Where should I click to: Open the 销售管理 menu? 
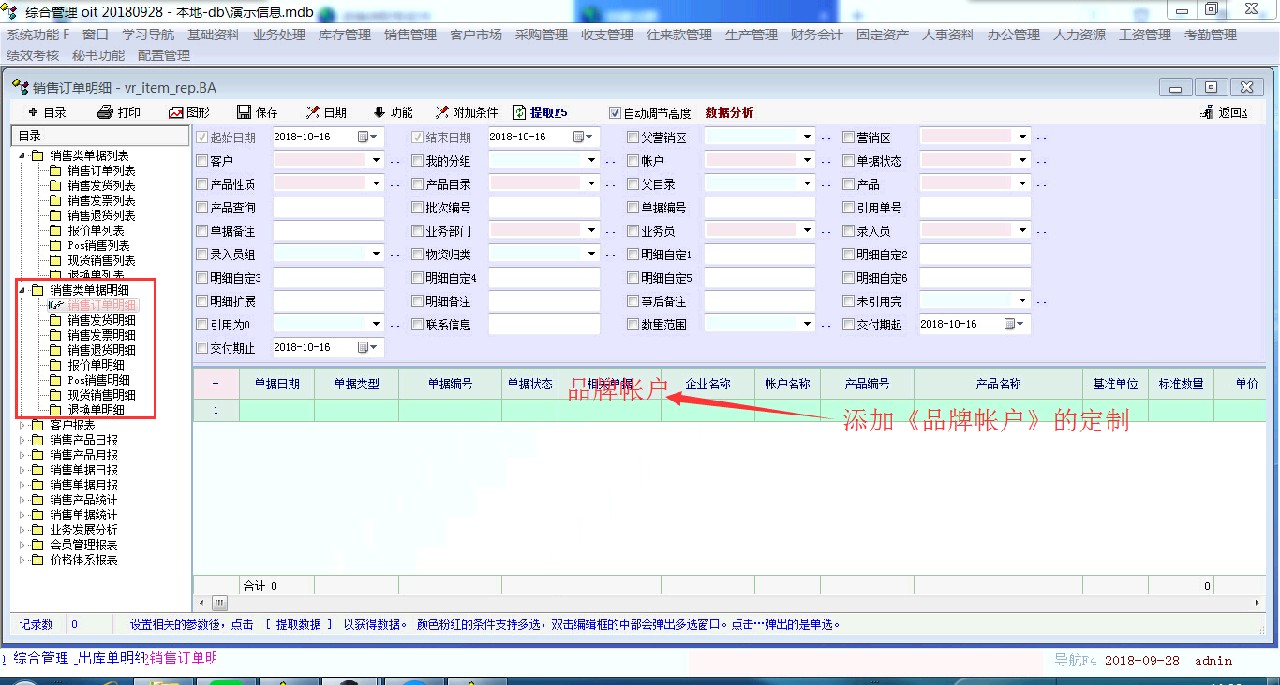(410, 35)
